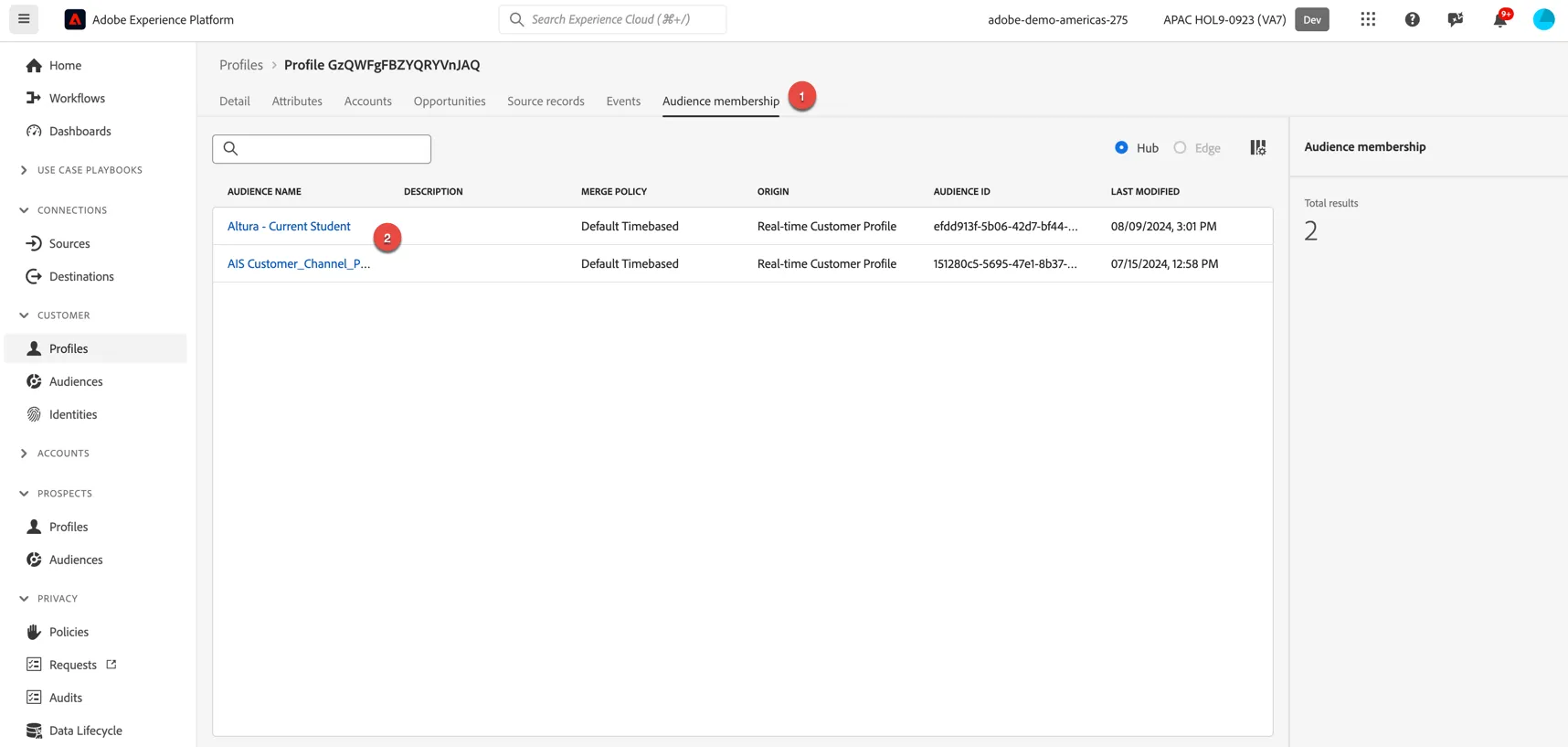Expand the Accounts section
Viewport: 1568px width, 747px height.
[24, 454]
